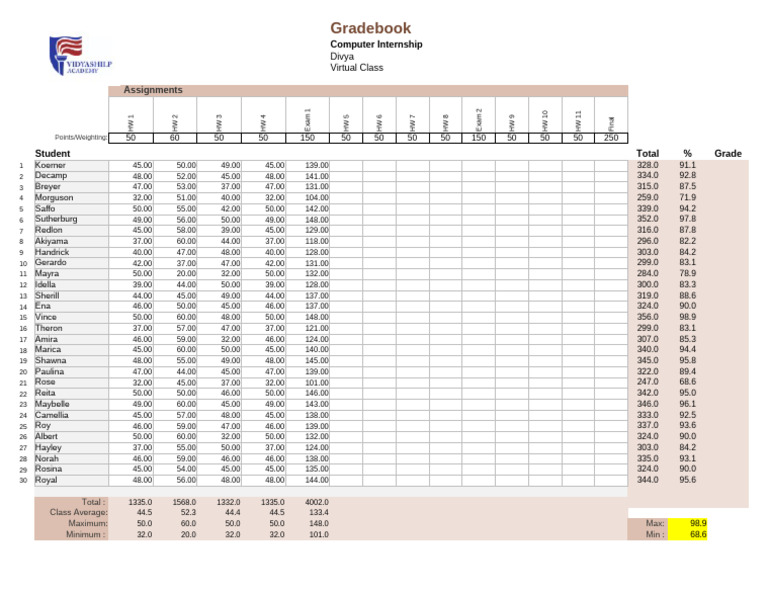Select the Assignments header bar
Image resolution: width=768 pixels, height=594 pixels.
coord(368,90)
